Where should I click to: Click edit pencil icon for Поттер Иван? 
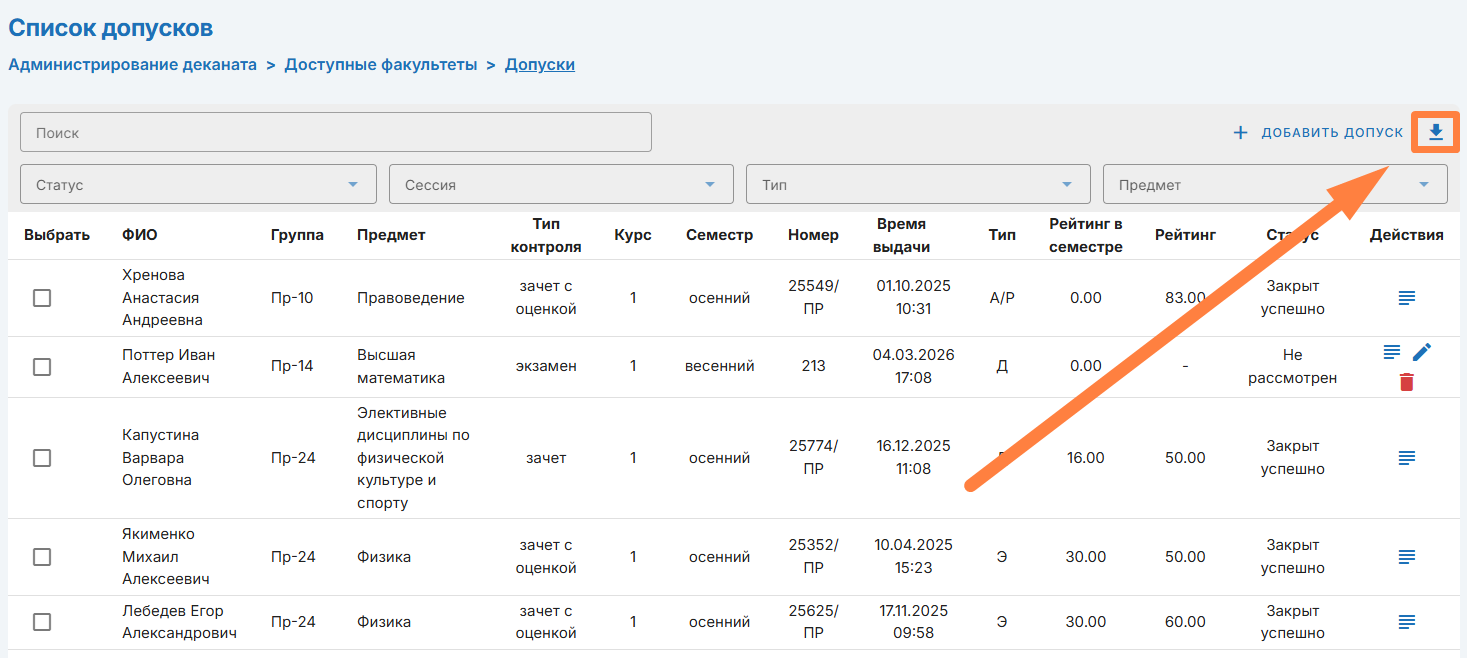1421,352
